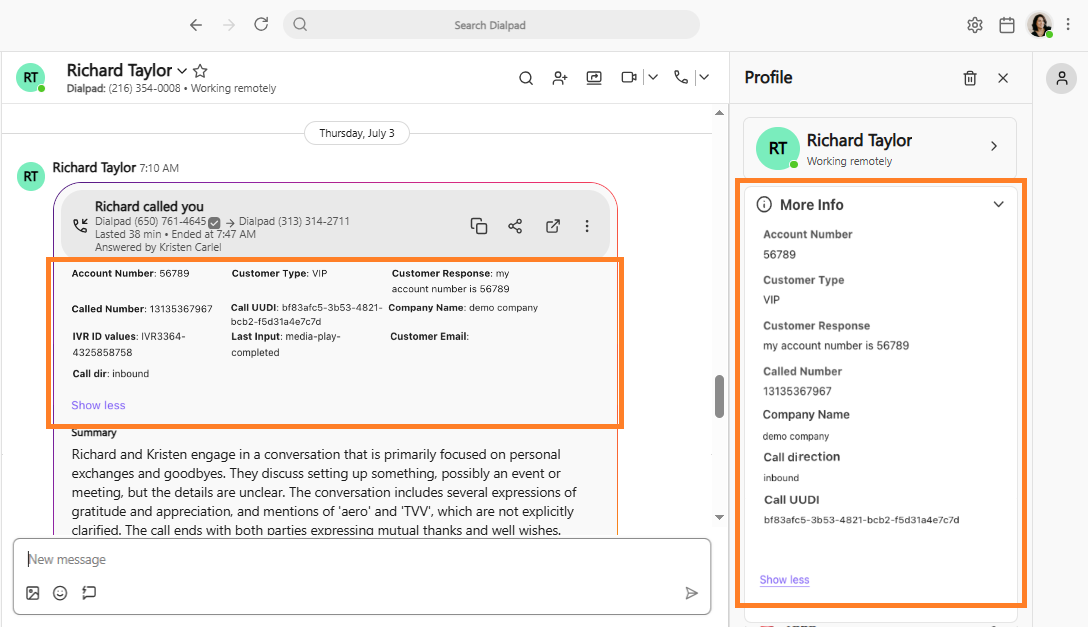Attach an image to message
Viewport: 1091px width, 627px height.
click(33, 593)
